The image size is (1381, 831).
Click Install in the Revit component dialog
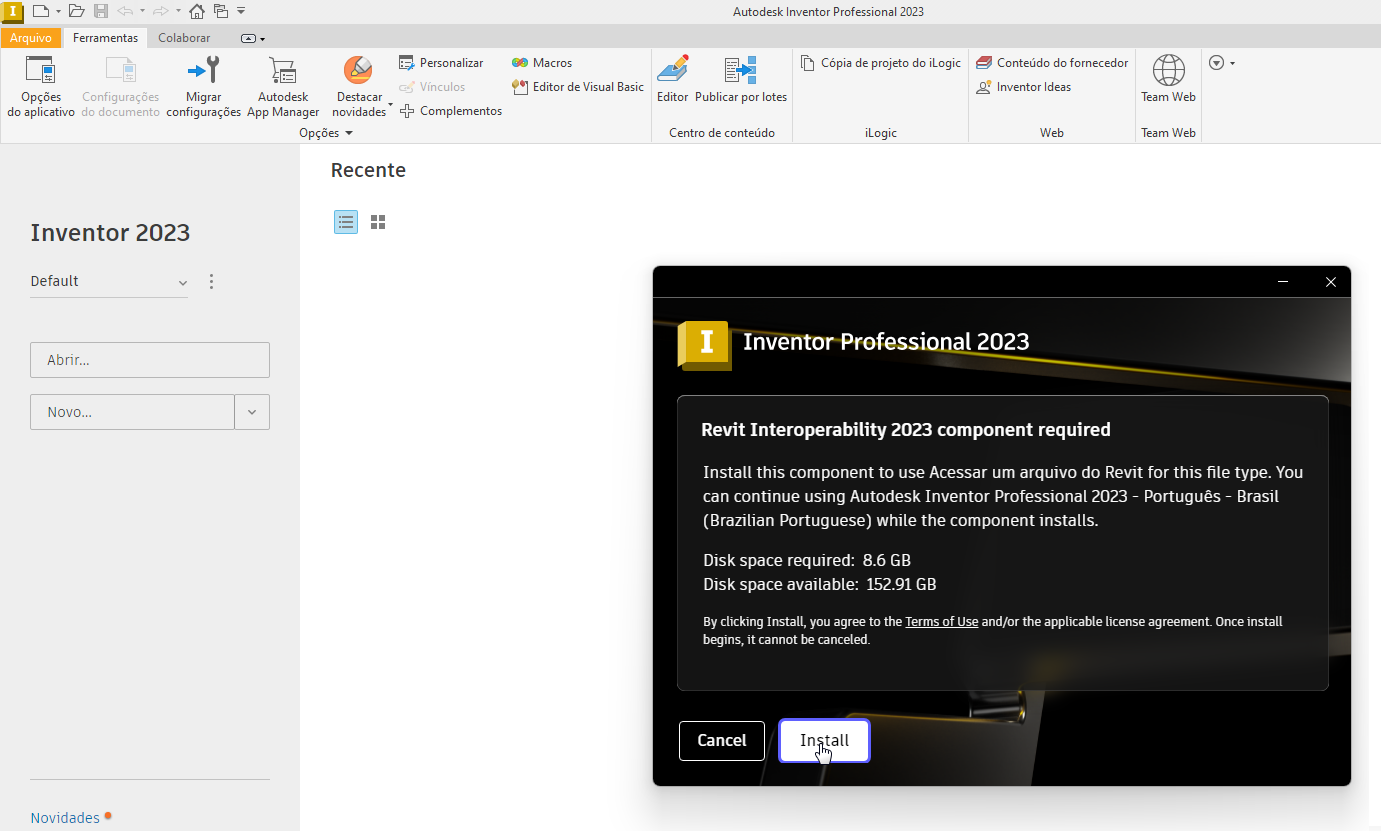tap(825, 741)
